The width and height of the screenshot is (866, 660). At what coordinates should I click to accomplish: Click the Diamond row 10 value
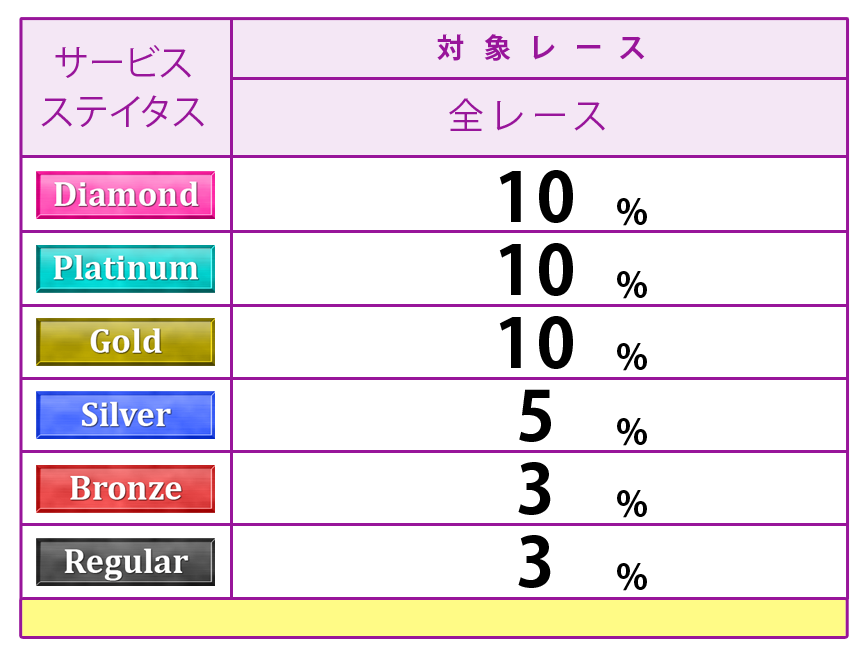pyautogui.click(x=536, y=197)
